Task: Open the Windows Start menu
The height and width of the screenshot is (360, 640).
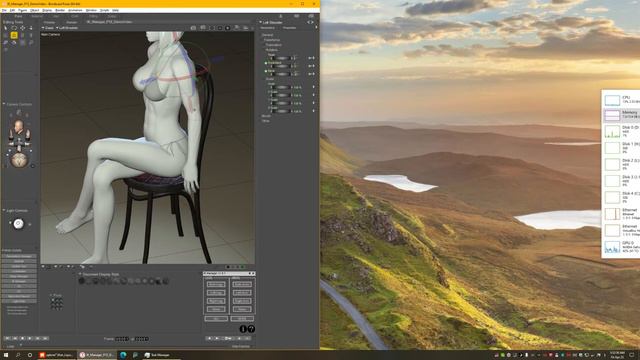Action: pyautogui.click(x=6, y=355)
